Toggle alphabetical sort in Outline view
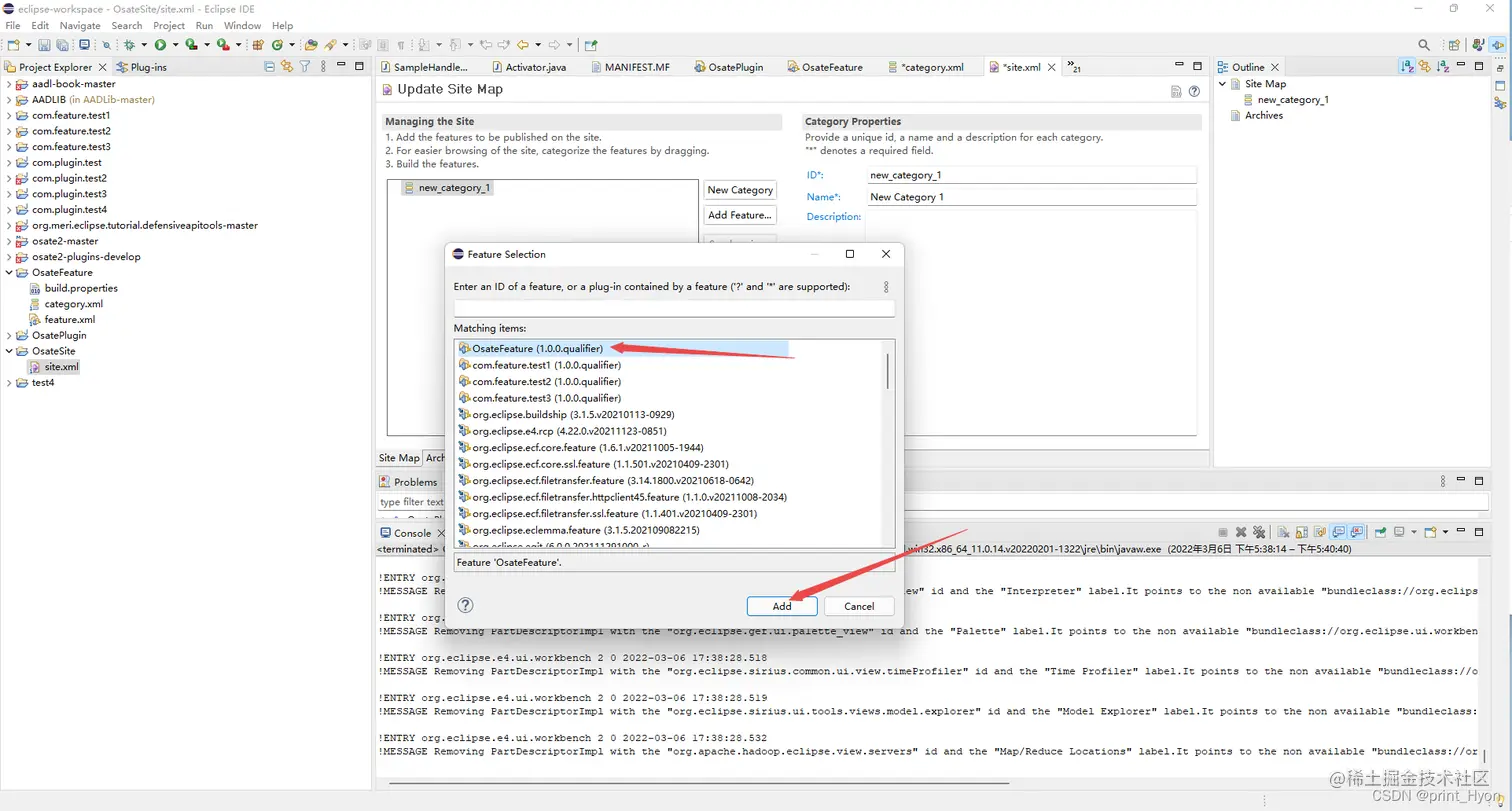Image resolution: width=1512 pixels, height=811 pixels. (x=1407, y=67)
